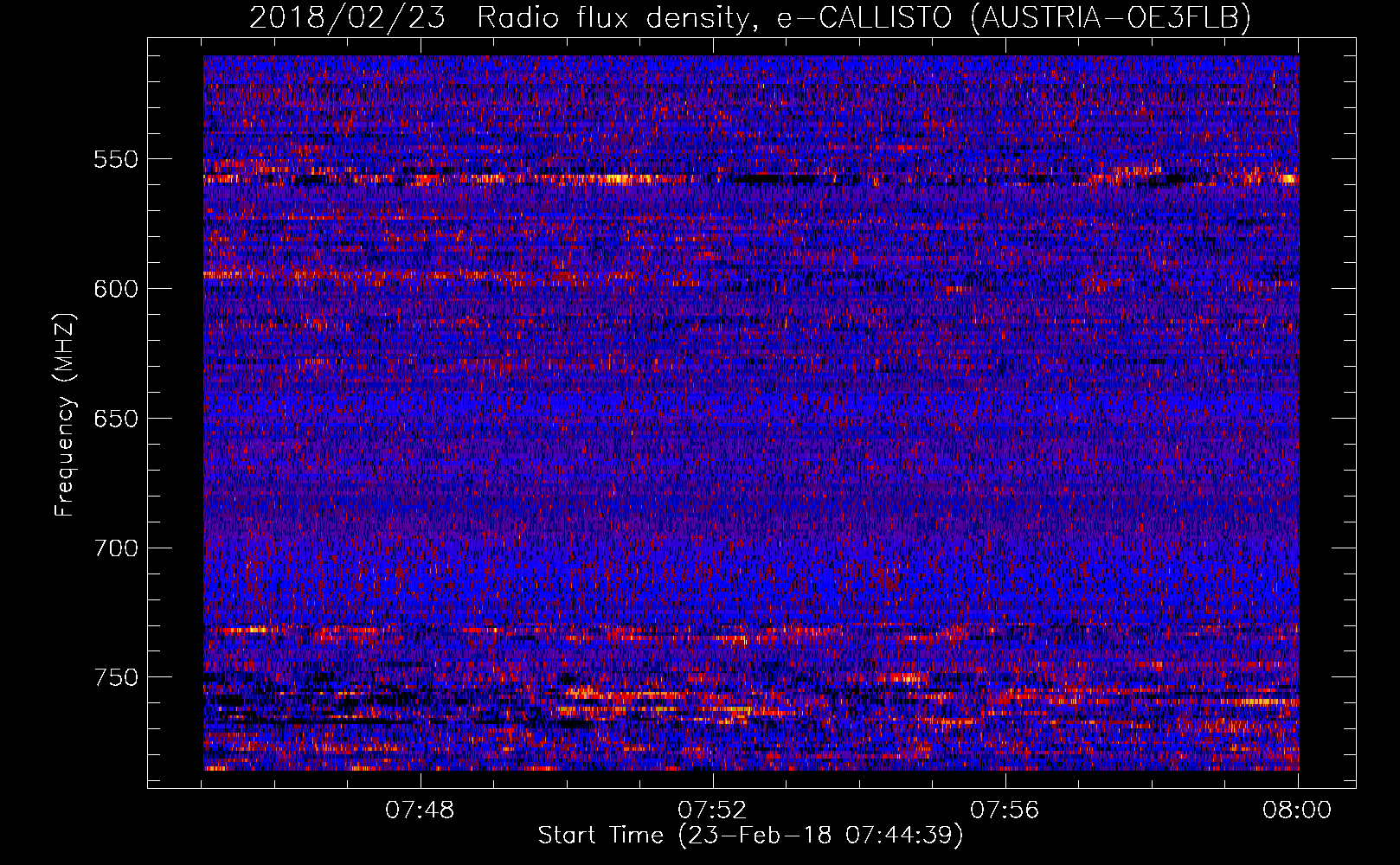Viewport: 1400px width, 865px height.
Task: Click the Frequency (MHZ) axis title
Action: (x=65, y=414)
